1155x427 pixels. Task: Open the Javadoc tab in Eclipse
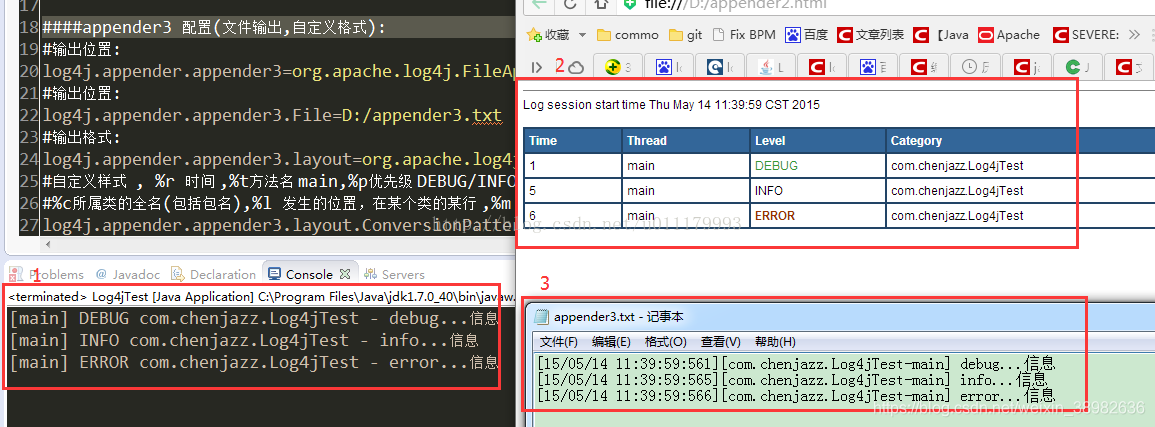[127, 274]
